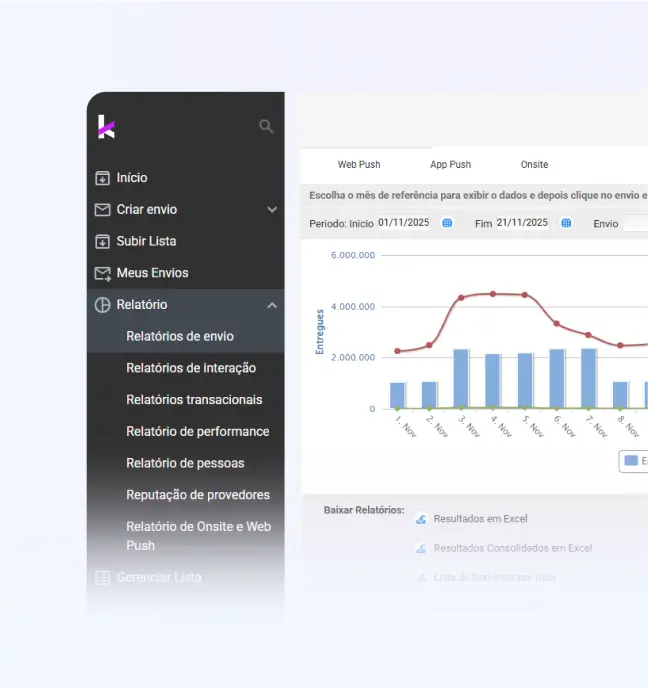Click the Início date input field
Screen dimensions: 648x688
coord(403,223)
